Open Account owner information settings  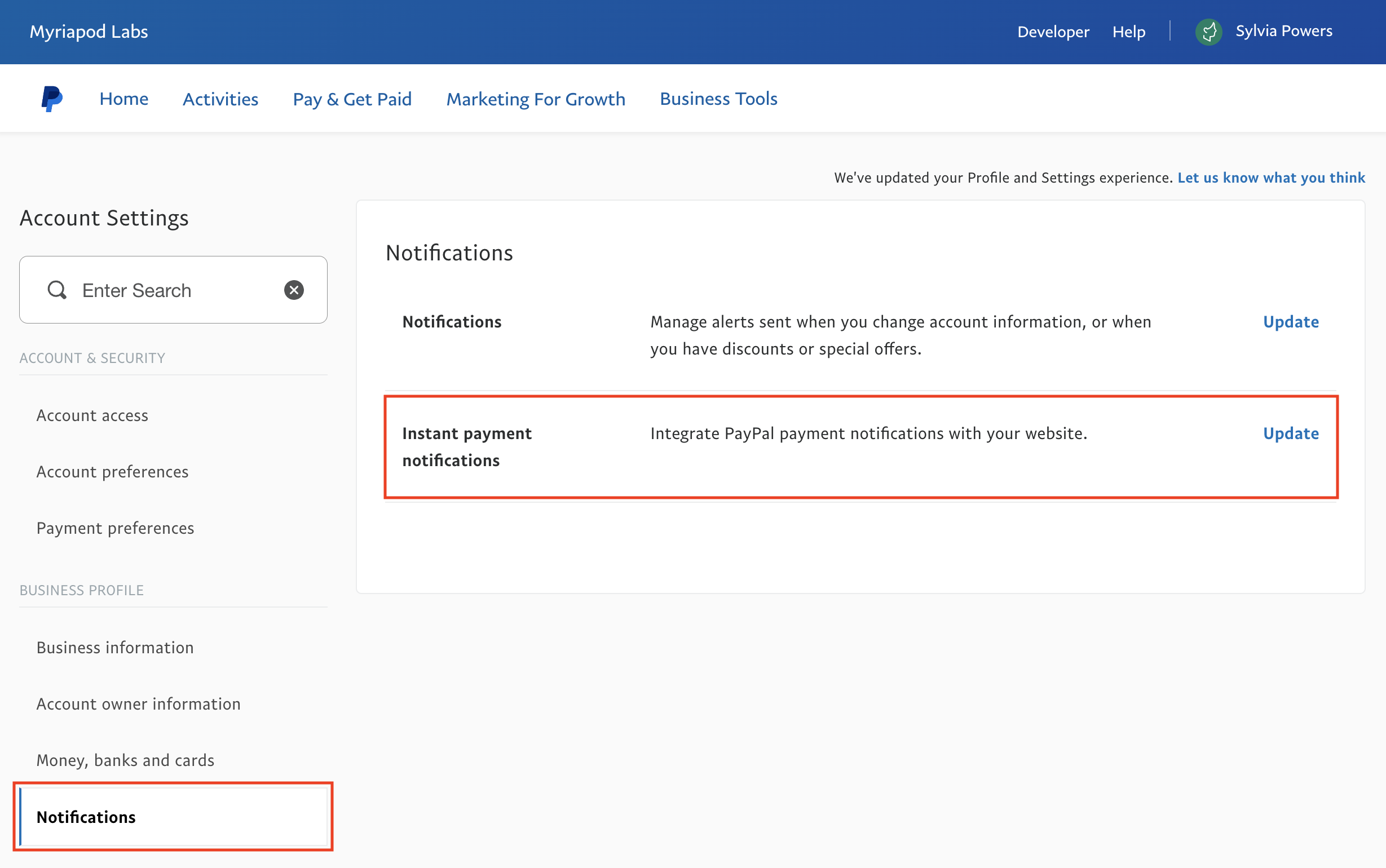pyautogui.click(x=138, y=703)
